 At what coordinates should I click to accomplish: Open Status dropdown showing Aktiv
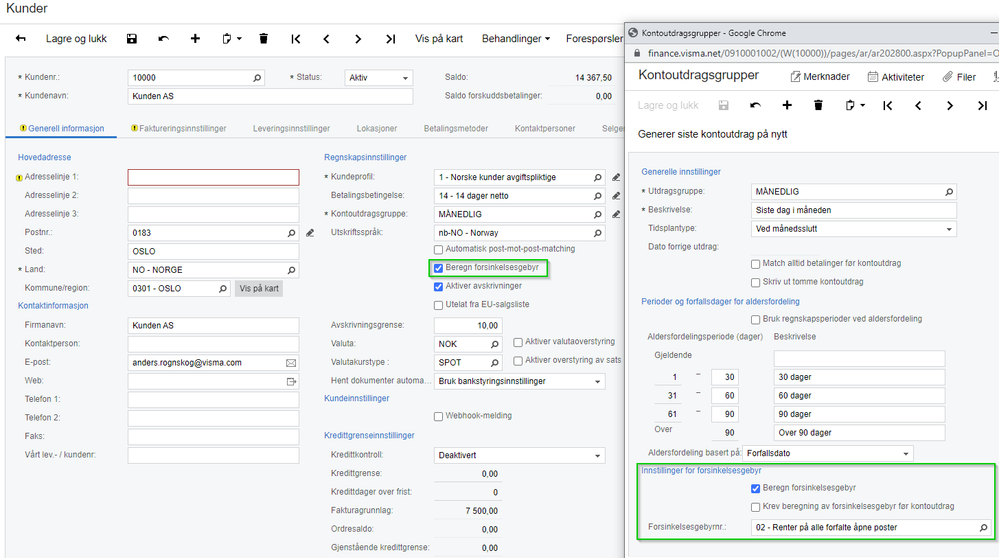(378, 78)
